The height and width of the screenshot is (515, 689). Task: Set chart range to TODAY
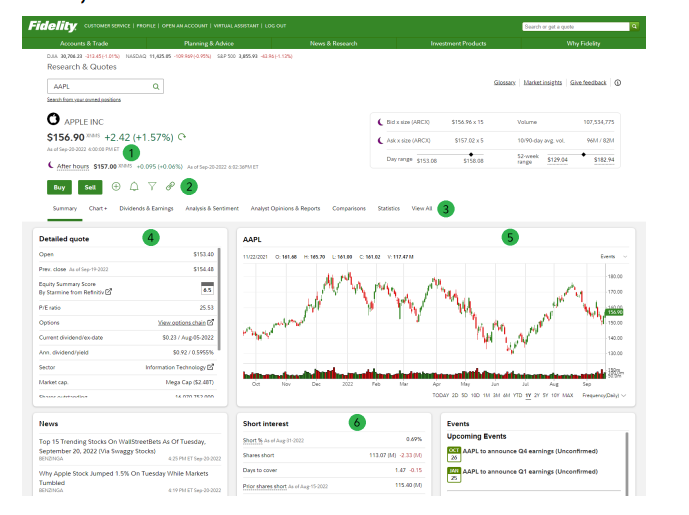(x=441, y=395)
